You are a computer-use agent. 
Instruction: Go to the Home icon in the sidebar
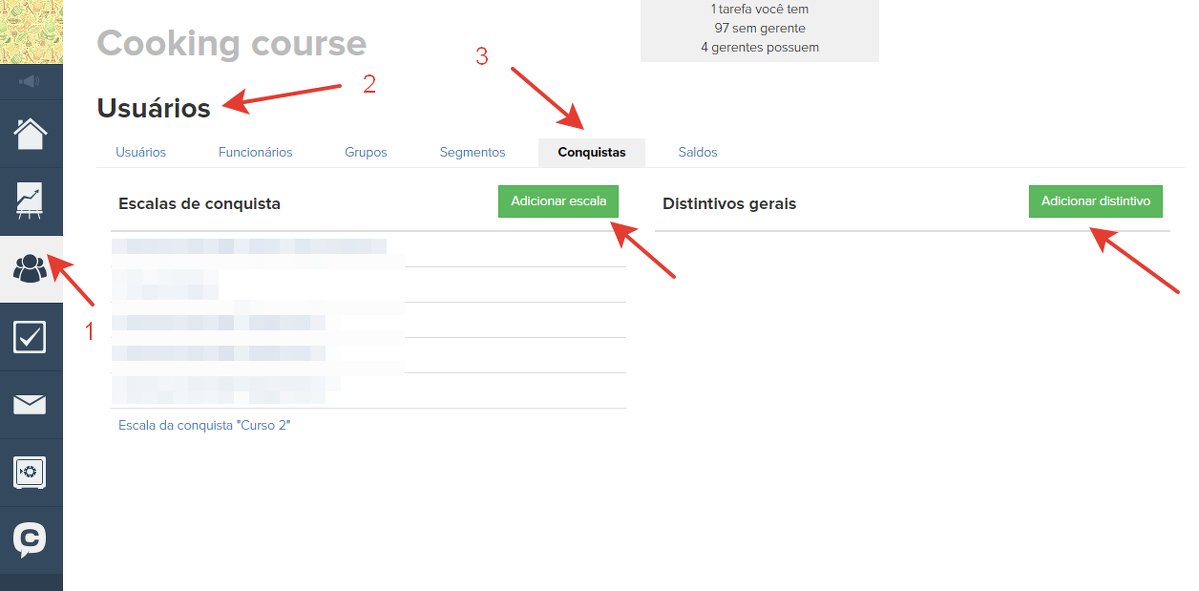(30, 132)
